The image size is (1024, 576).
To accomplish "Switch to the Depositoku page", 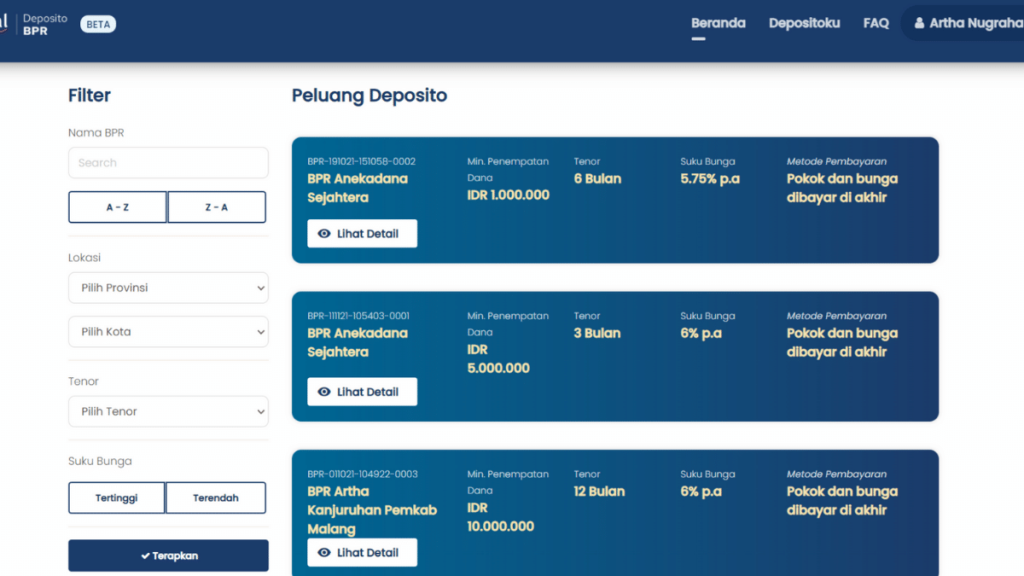I will click(804, 23).
